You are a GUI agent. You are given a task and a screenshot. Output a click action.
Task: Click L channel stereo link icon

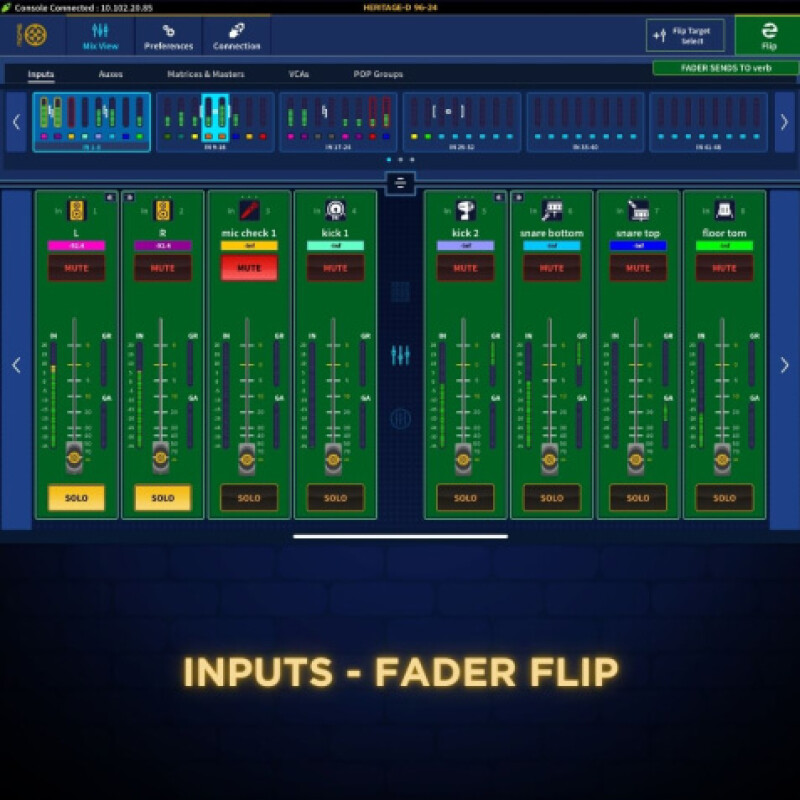point(110,197)
